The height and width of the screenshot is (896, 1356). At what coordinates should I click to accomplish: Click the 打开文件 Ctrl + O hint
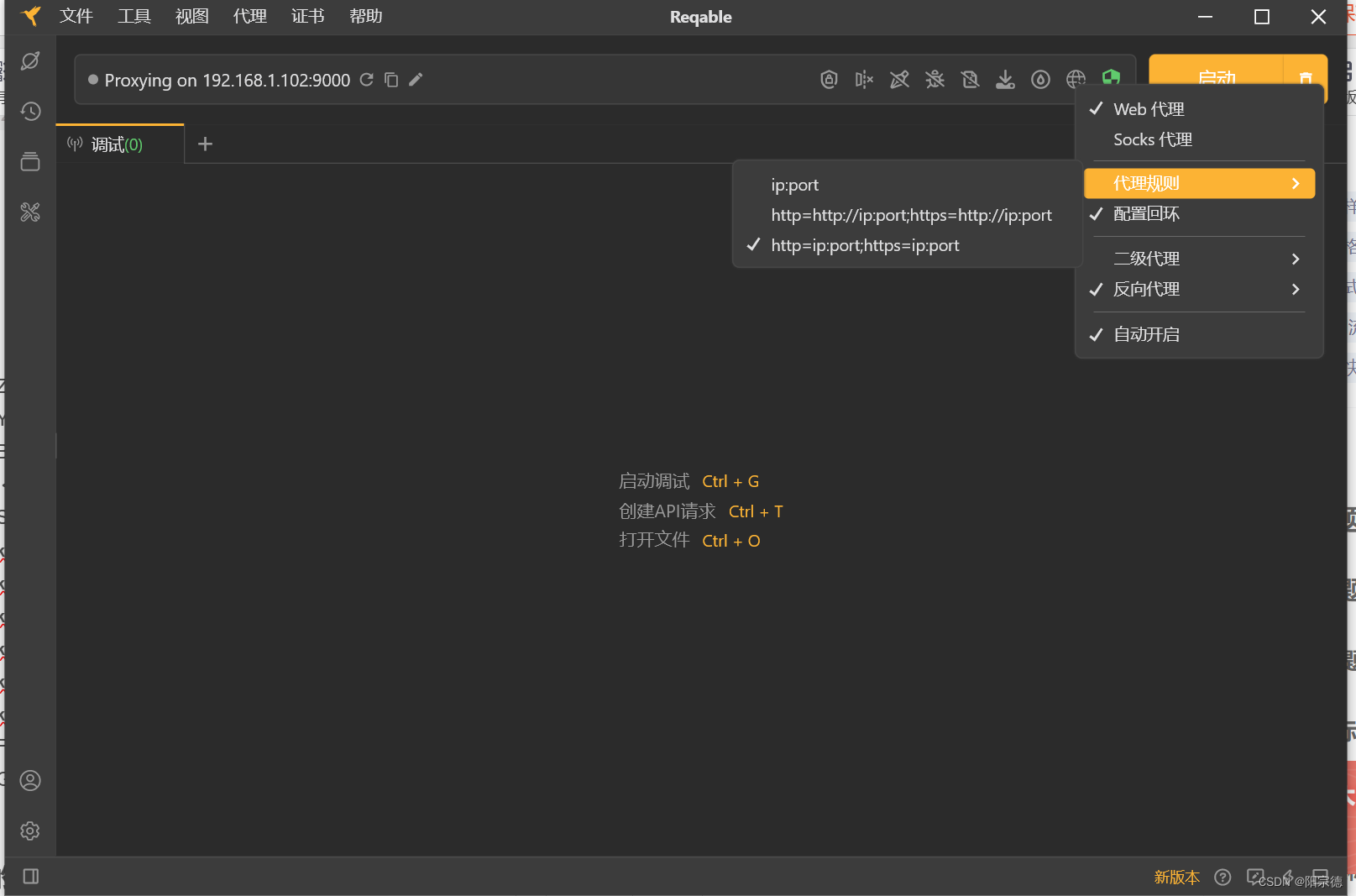point(689,541)
